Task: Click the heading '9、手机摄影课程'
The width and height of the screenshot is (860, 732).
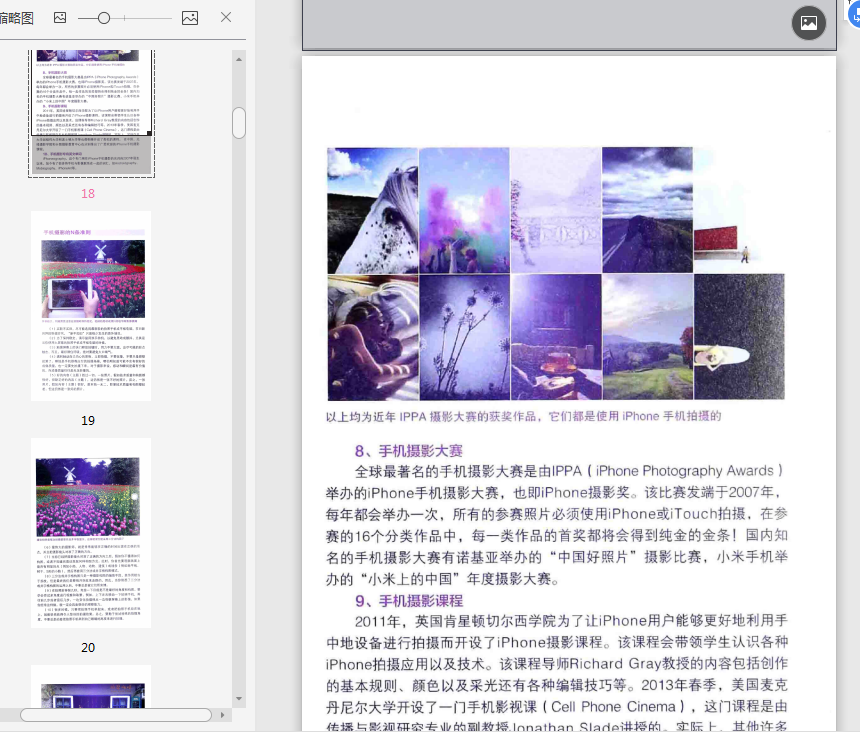Action: (409, 601)
